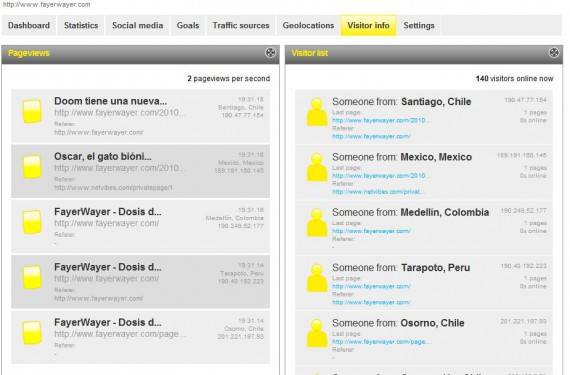Viewport: 570px width, 375px height.
Task: Open last page link of Santiago visitor
Action: [381, 120]
